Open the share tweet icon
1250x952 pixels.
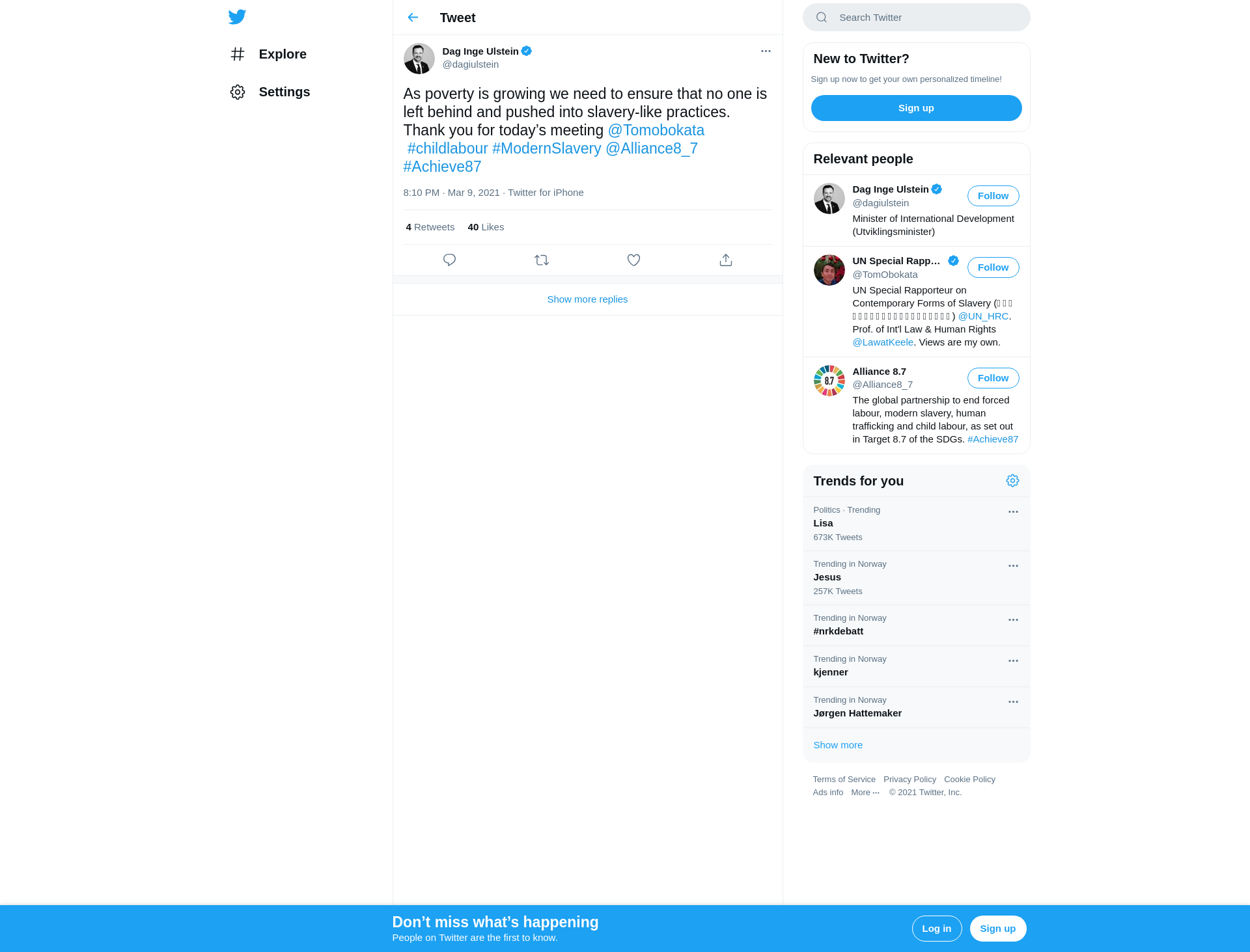[726, 260]
